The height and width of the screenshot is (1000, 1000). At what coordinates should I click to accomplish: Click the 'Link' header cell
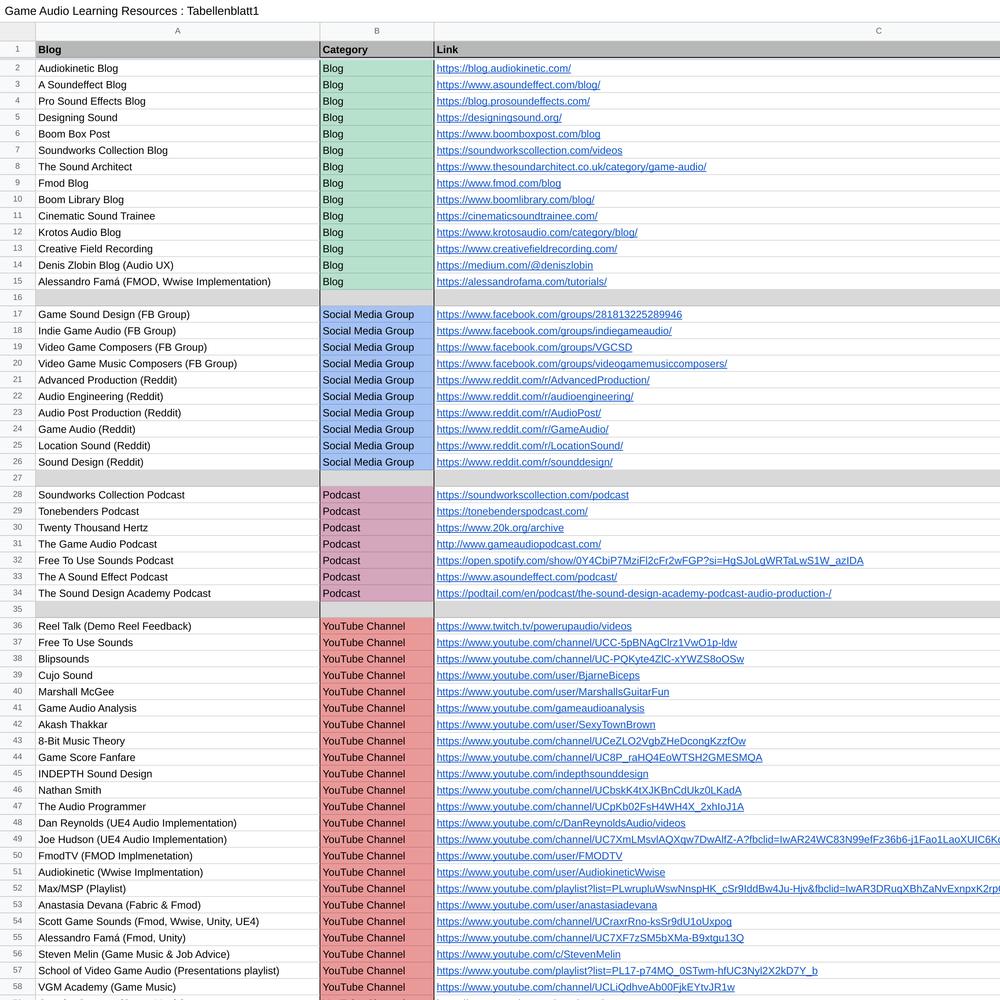pyautogui.click(x=717, y=50)
